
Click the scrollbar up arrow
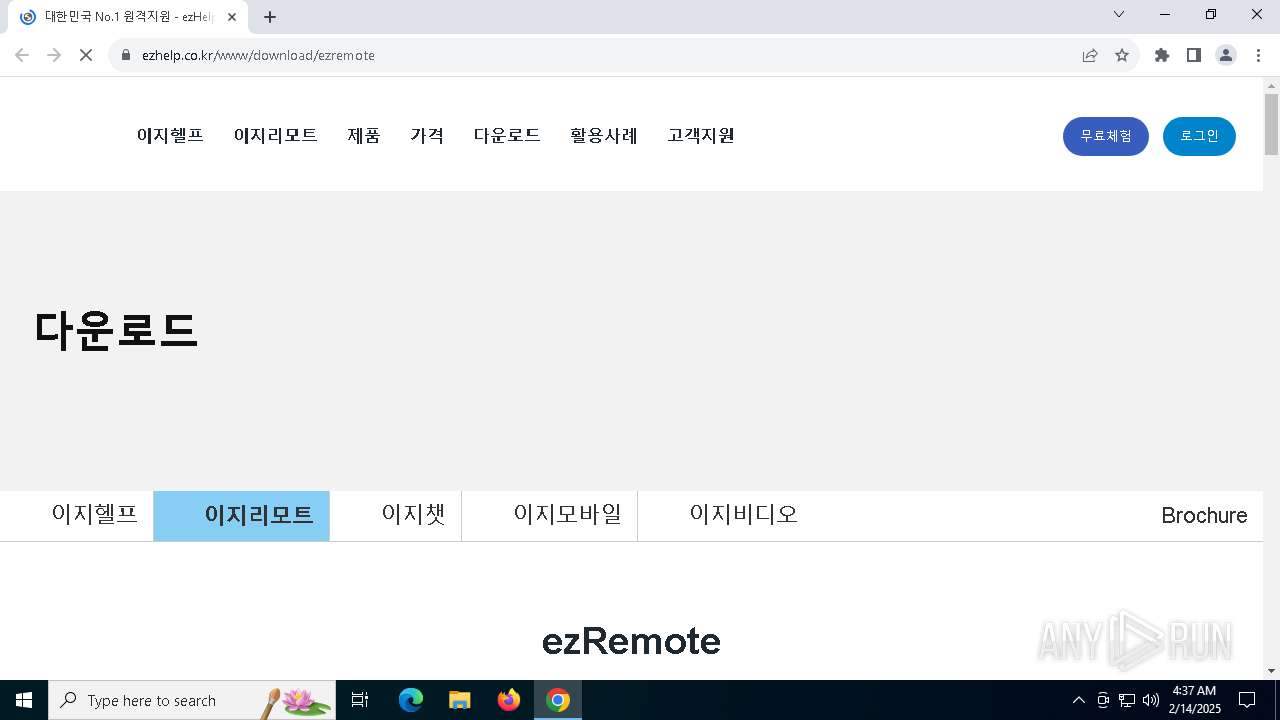[1271, 85]
